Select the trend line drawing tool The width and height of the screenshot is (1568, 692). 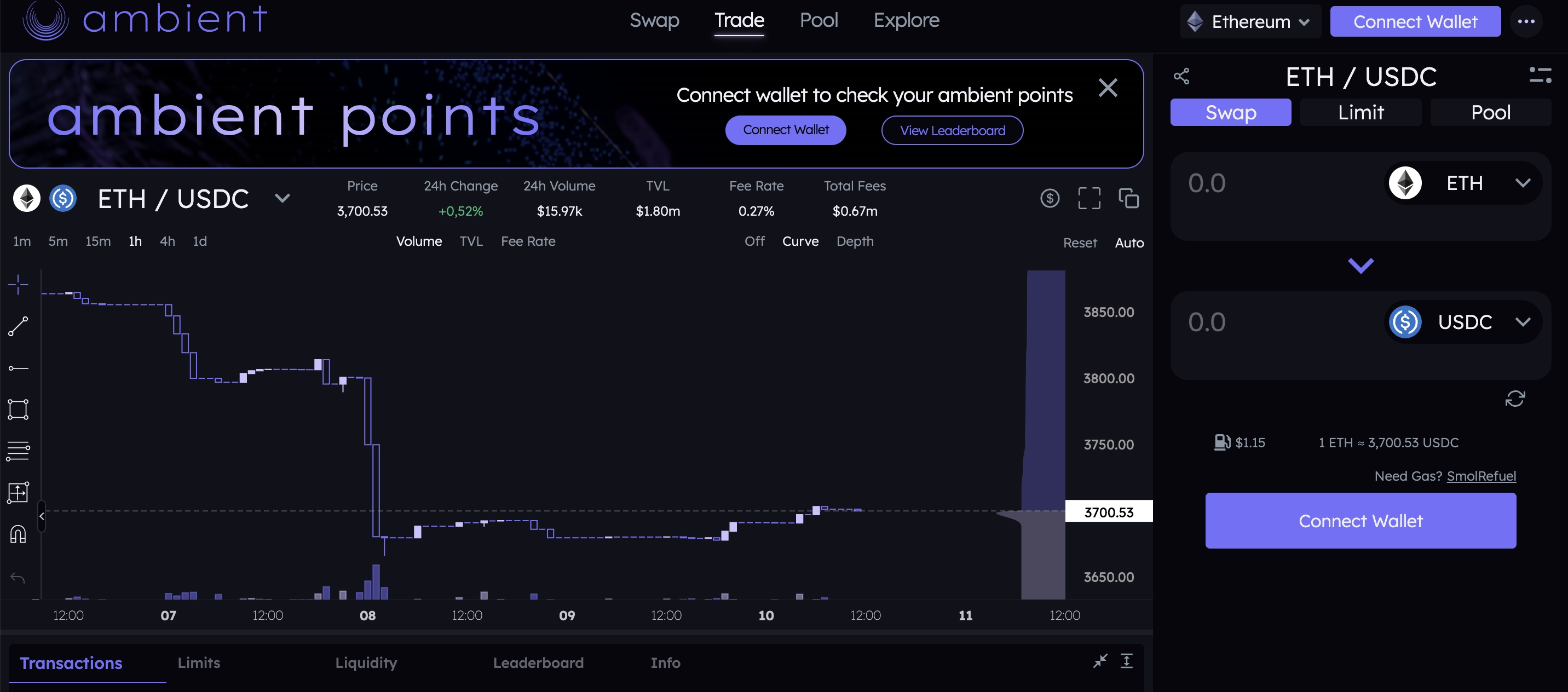click(x=18, y=326)
